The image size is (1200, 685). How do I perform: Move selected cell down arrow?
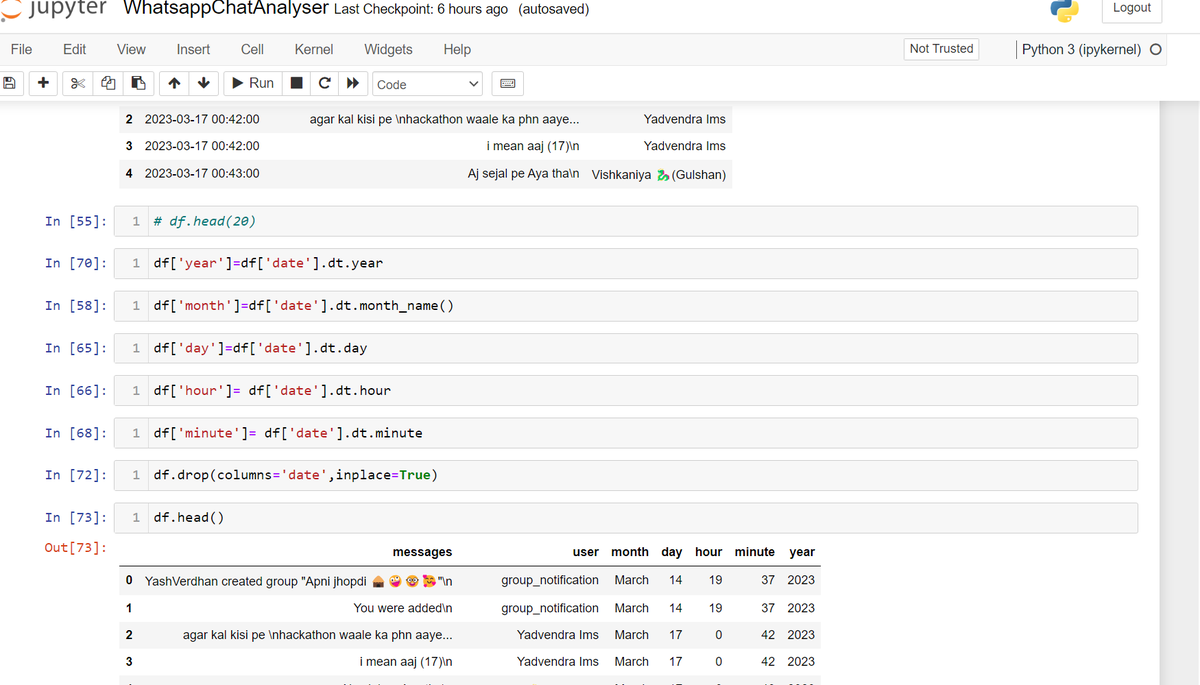coord(204,83)
